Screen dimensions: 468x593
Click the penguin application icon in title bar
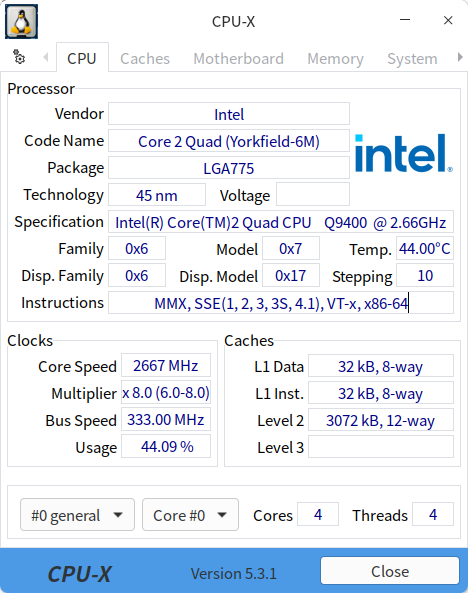[x=21, y=21]
